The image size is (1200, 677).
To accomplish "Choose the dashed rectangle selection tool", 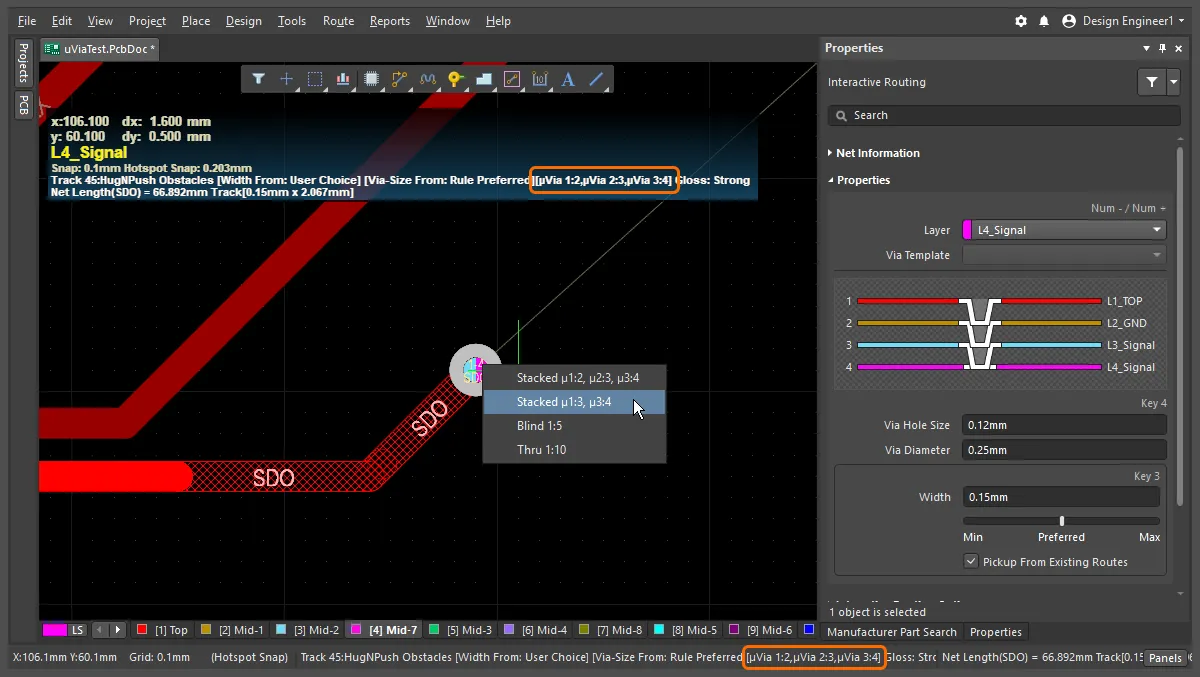I will point(315,79).
